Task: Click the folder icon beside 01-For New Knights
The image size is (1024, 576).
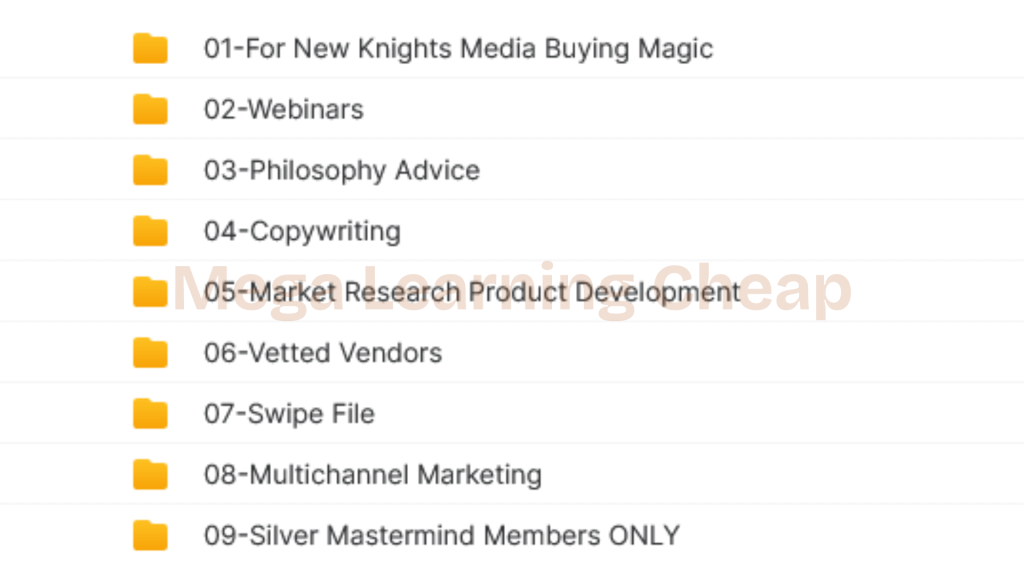Action: point(150,48)
